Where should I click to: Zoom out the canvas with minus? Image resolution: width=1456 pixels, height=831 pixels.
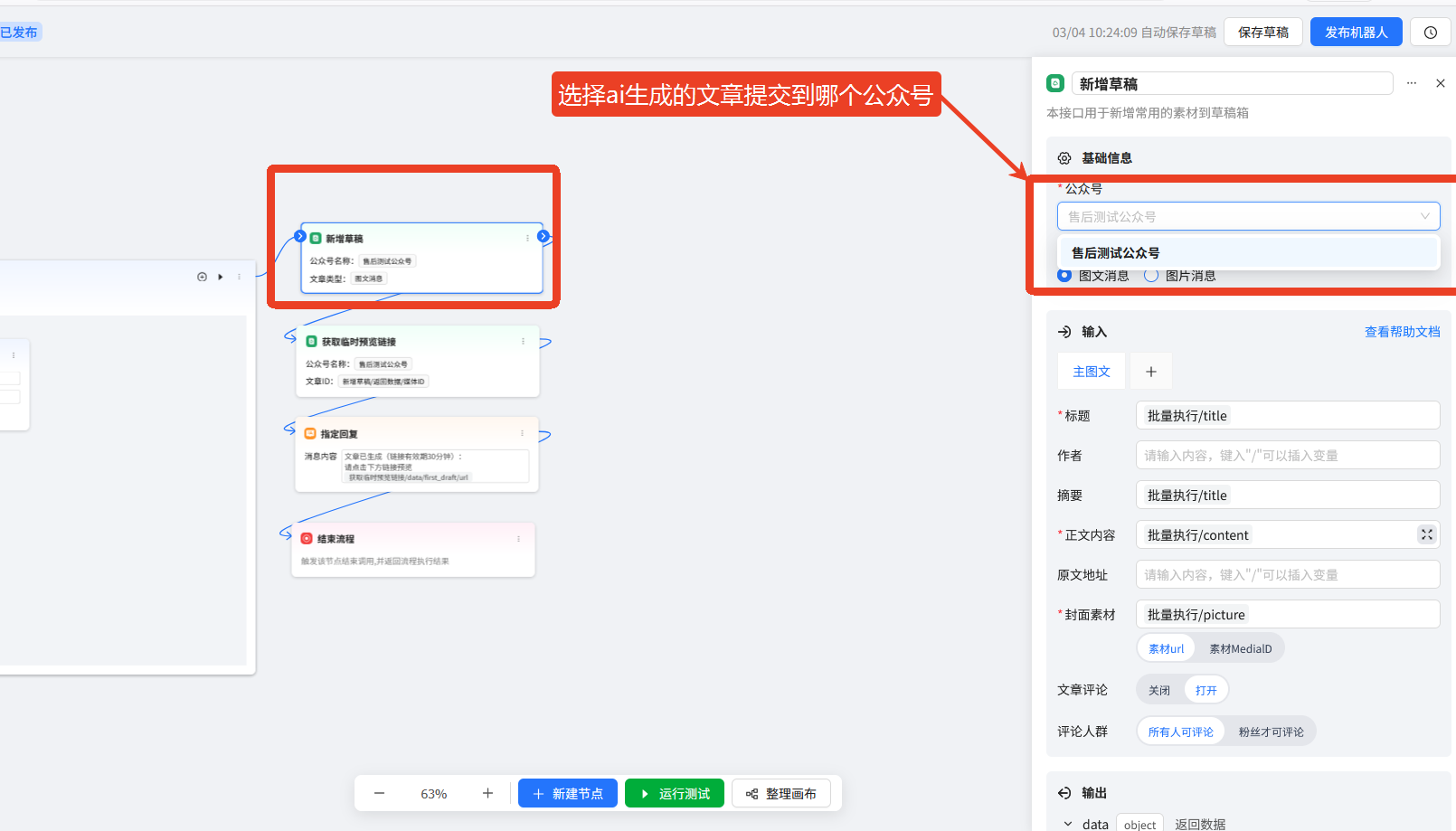[379, 793]
